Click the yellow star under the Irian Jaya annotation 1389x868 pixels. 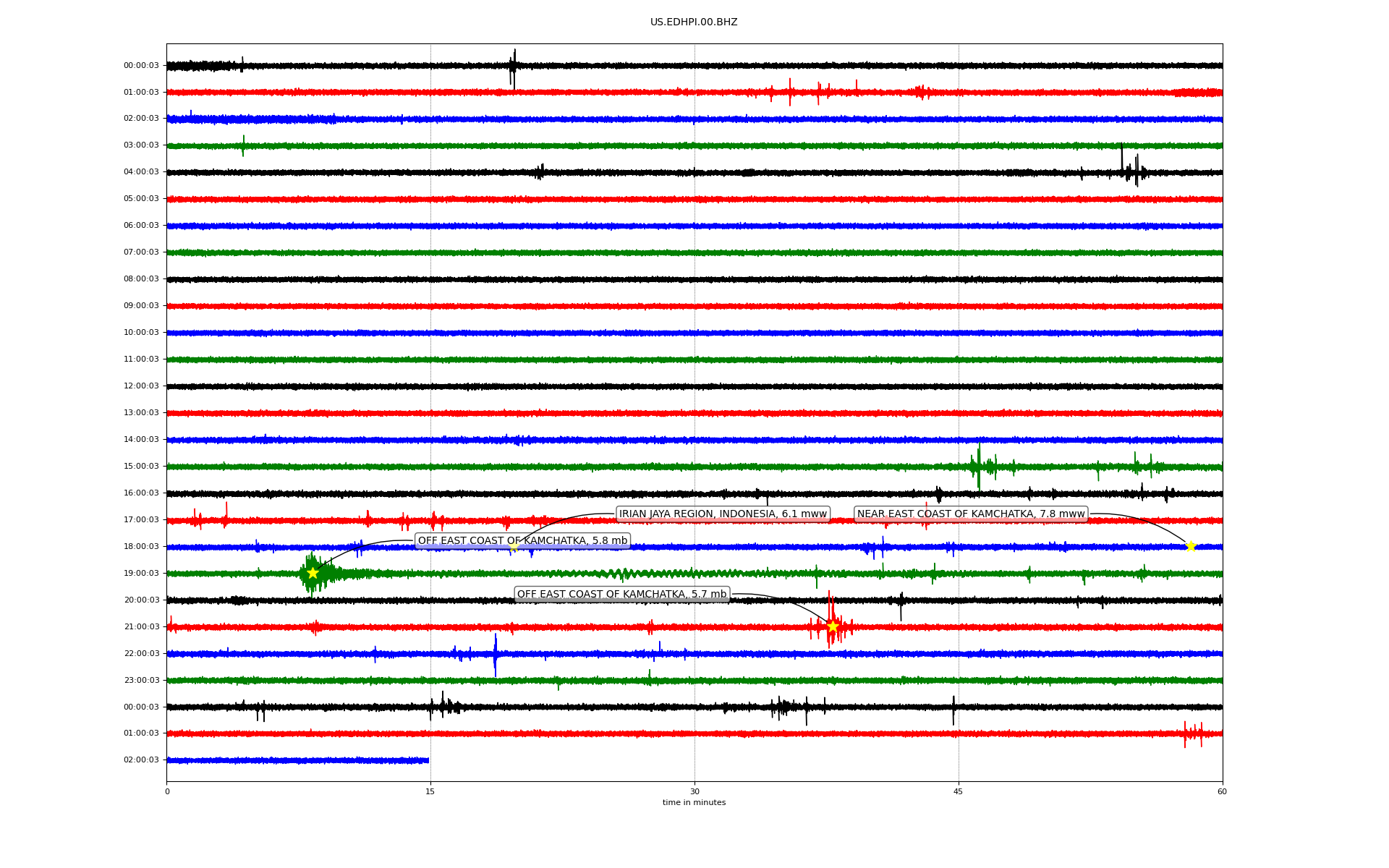514,547
